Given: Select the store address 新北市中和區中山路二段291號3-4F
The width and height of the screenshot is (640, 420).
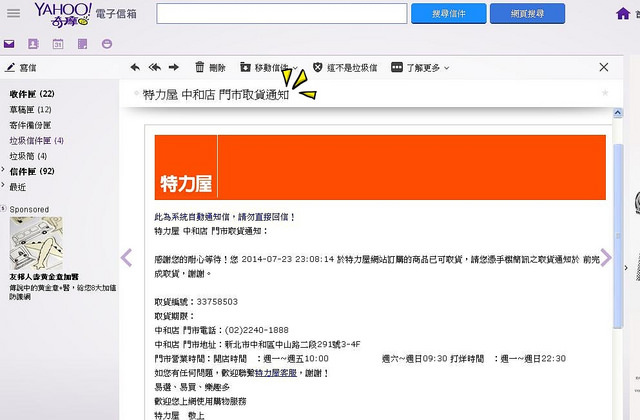Looking at the screenshot, I should click(292, 344).
